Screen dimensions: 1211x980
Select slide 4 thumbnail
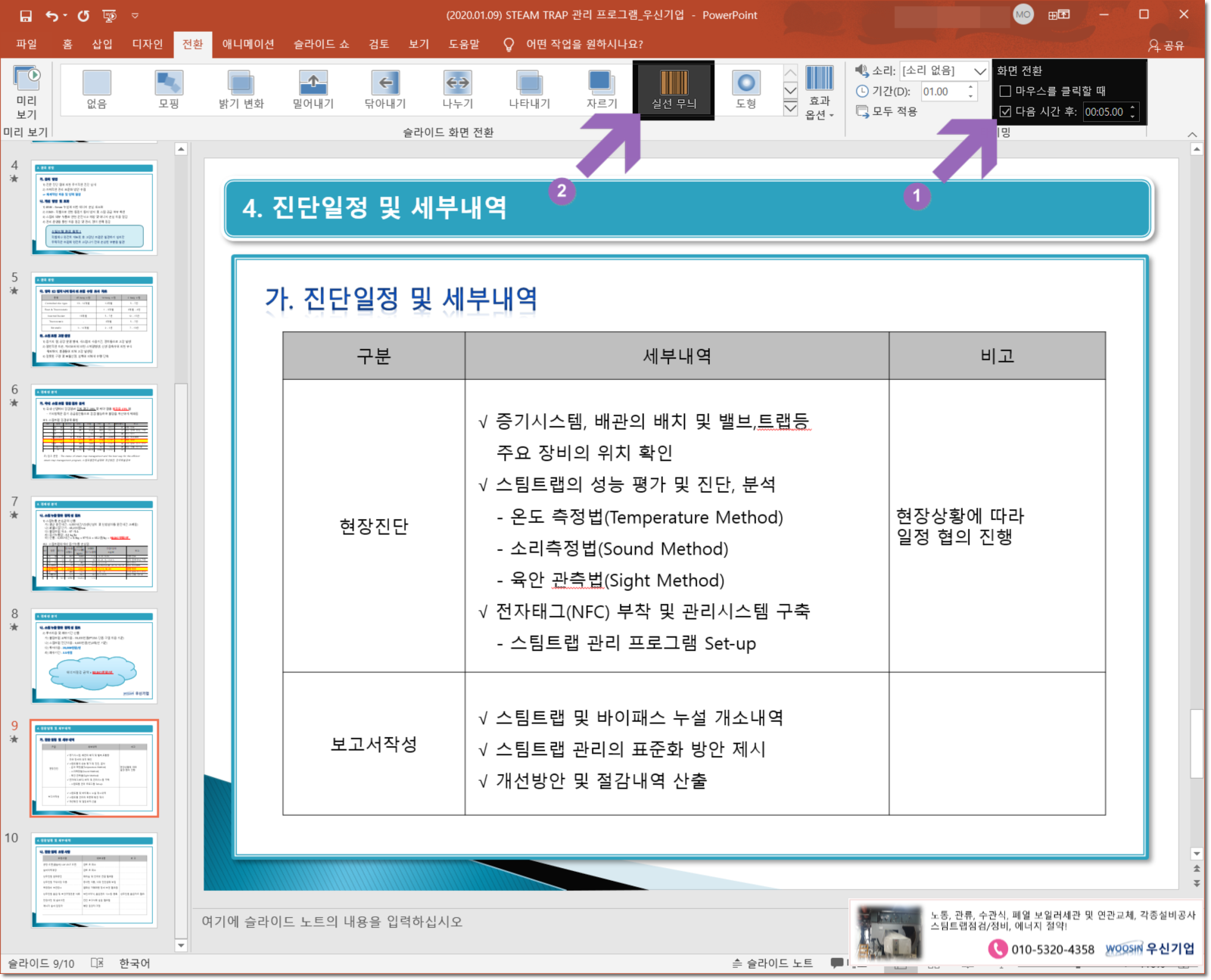(94, 207)
